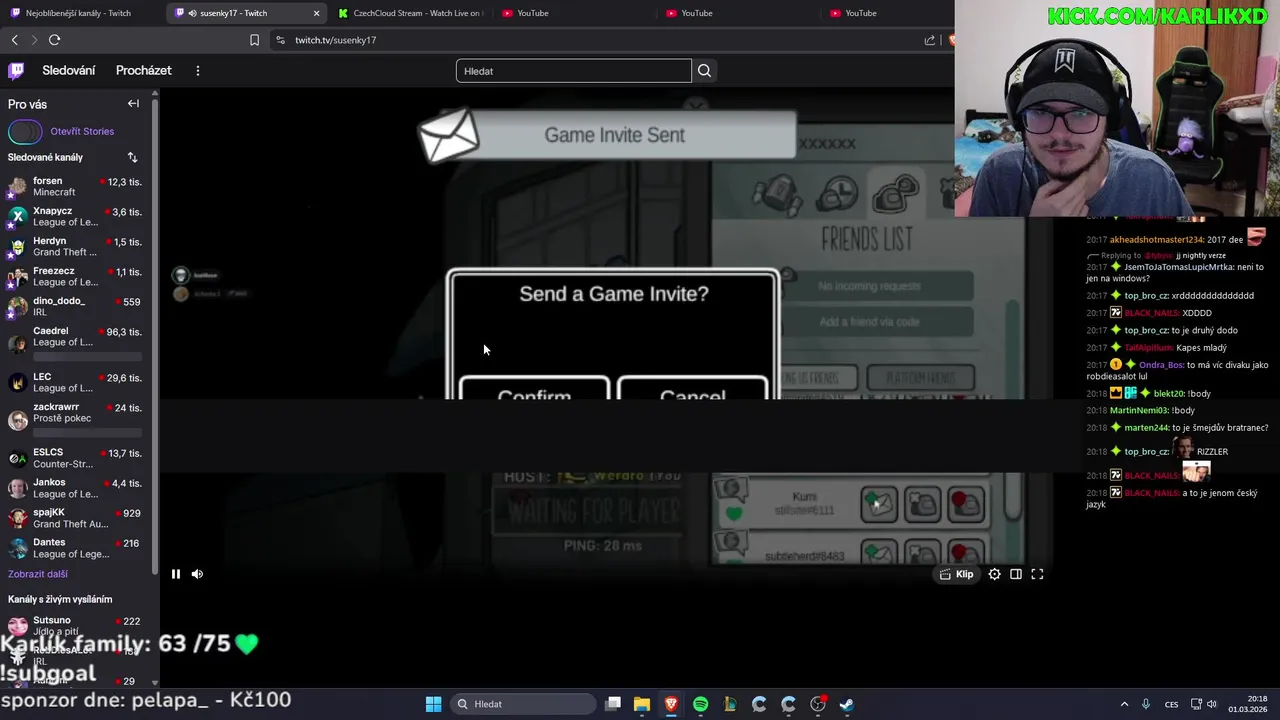Viewport: 1280px width, 720px height.
Task: Reload the current page
Action: [x=55, y=40]
